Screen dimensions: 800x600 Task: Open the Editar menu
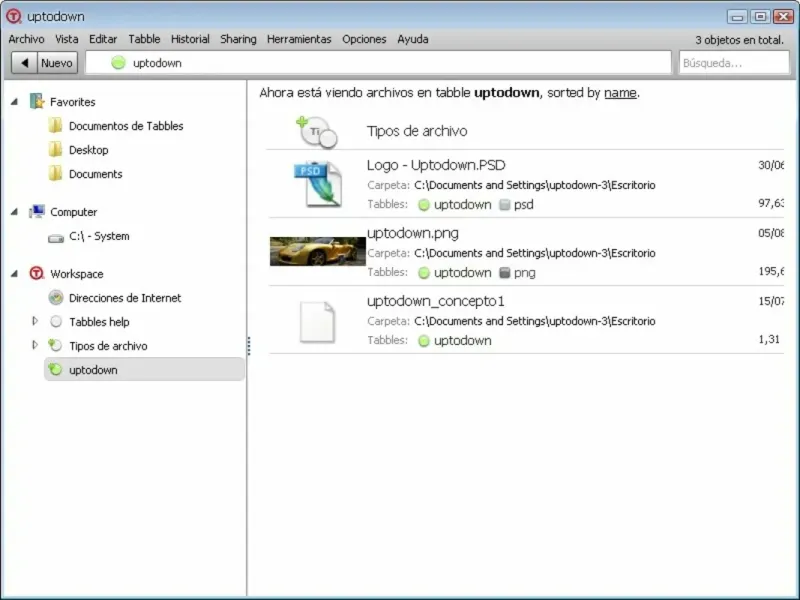[x=103, y=39]
